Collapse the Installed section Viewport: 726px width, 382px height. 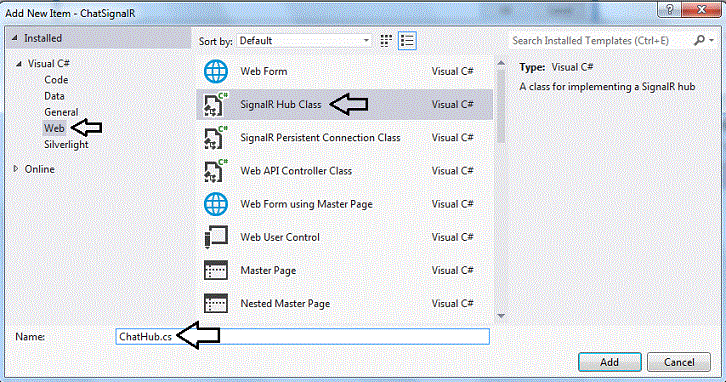pos(14,38)
